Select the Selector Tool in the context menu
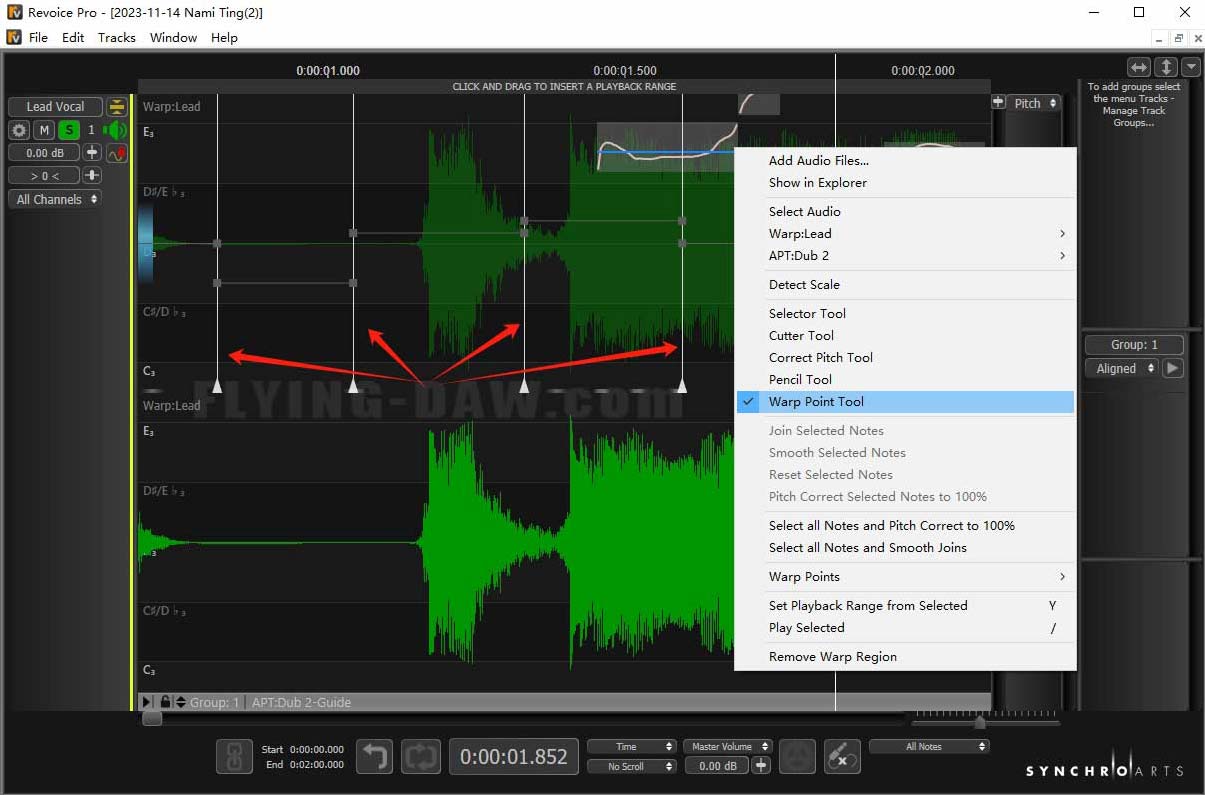Image resolution: width=1205 pixels, height=795 pixels. coord(905,314)
